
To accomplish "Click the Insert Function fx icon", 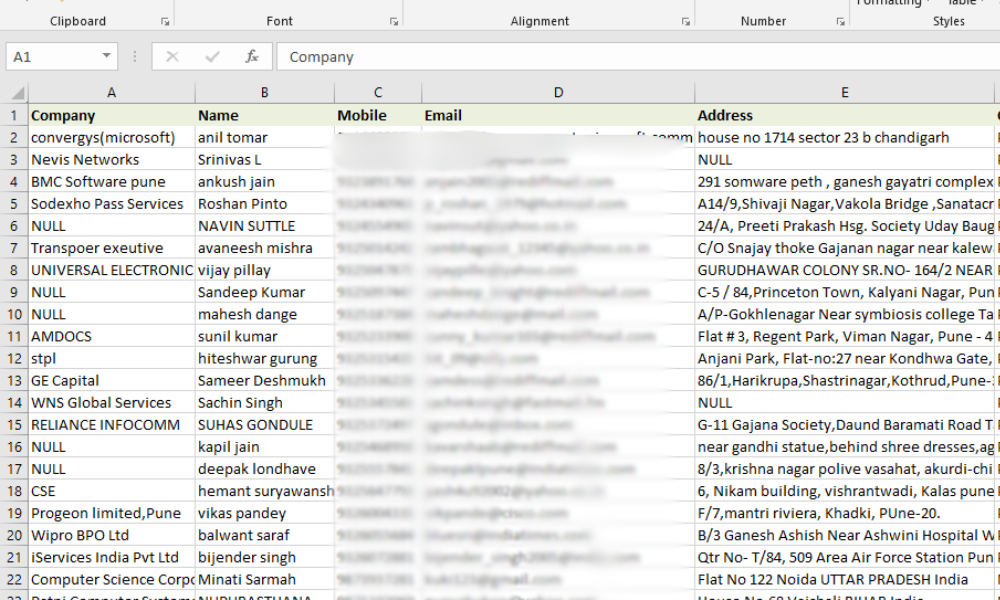I will [252, 57].
